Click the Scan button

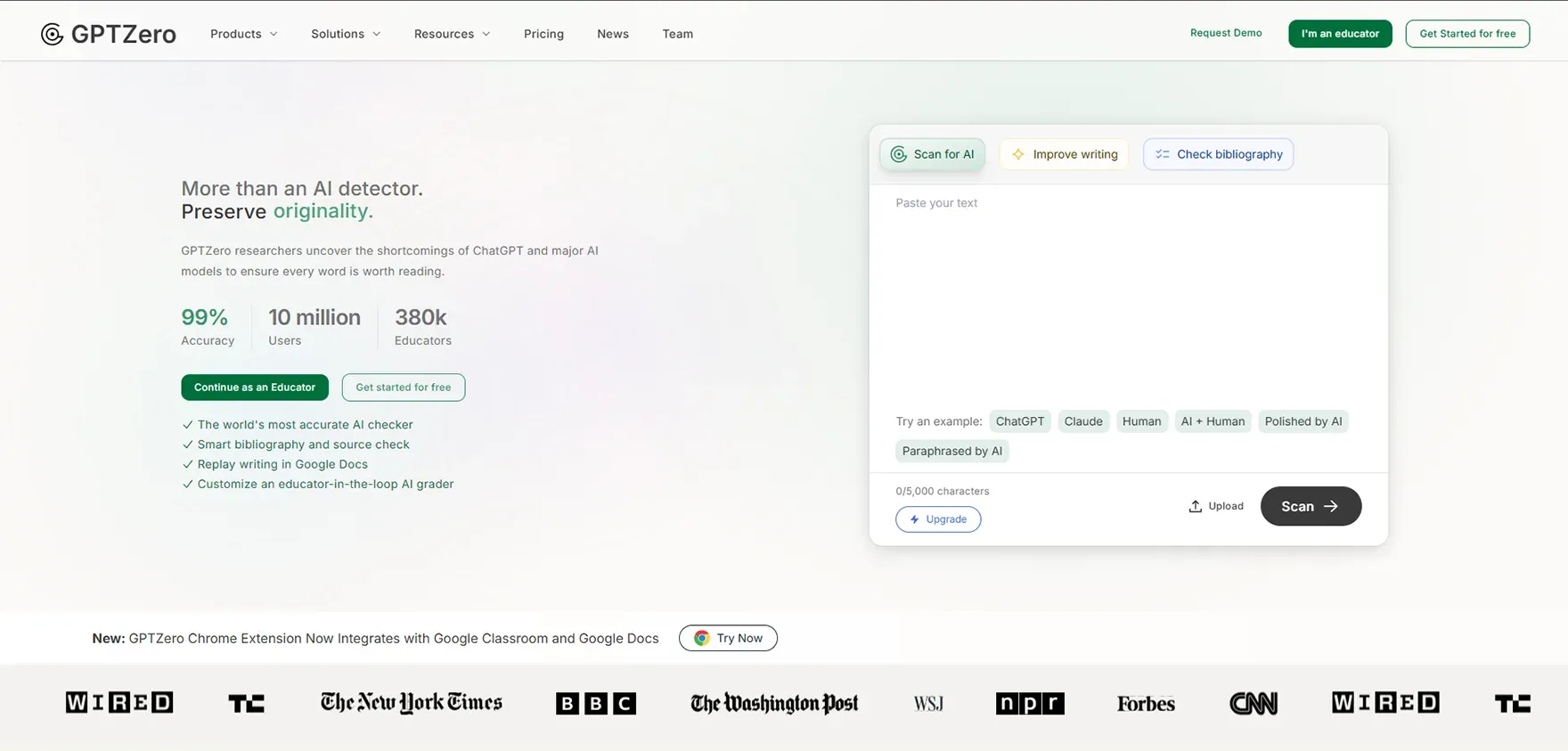[1311, 506]
